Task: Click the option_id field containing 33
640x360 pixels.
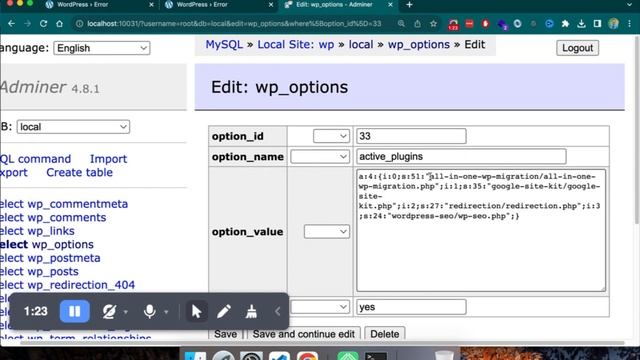Action: pyautogui.click(x=411, y=136)
